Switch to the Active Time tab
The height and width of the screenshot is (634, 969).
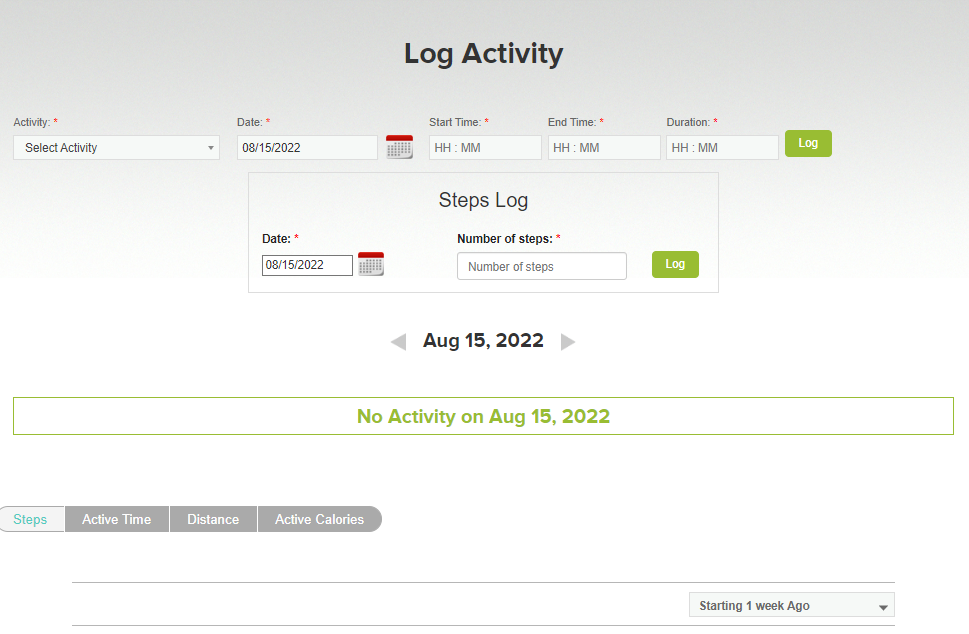pyautogui.click(x=117, y=519)
